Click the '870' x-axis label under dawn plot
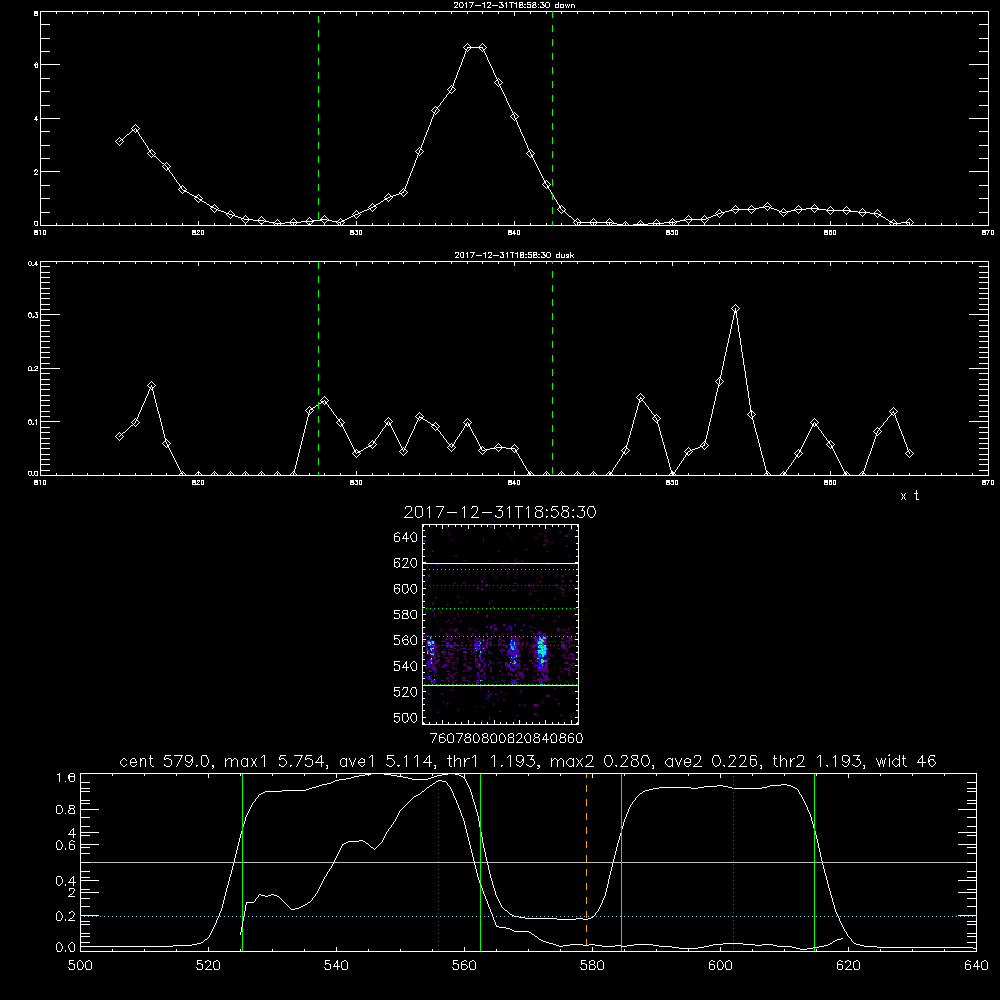The image size is (1000, 1000). tap(988, 233)
